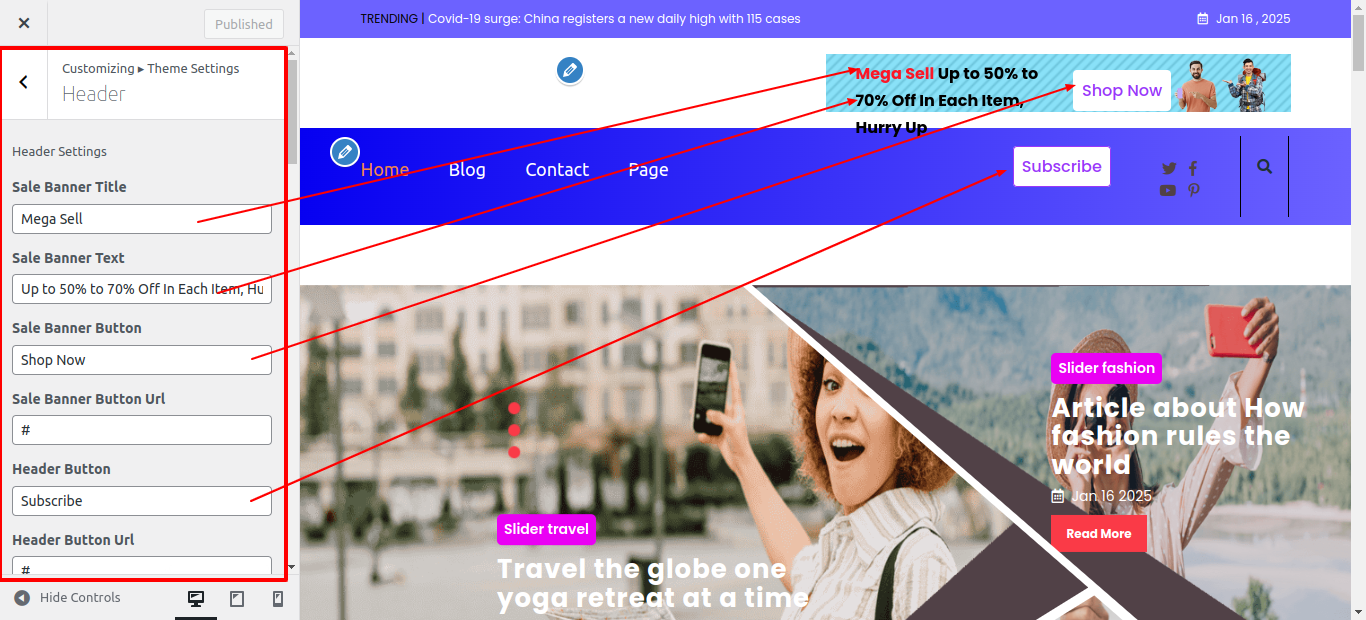The height and width of the screenshot is (620, 1366).
Task: Click the Sale Banner Title input field
Action: (142, 219)
